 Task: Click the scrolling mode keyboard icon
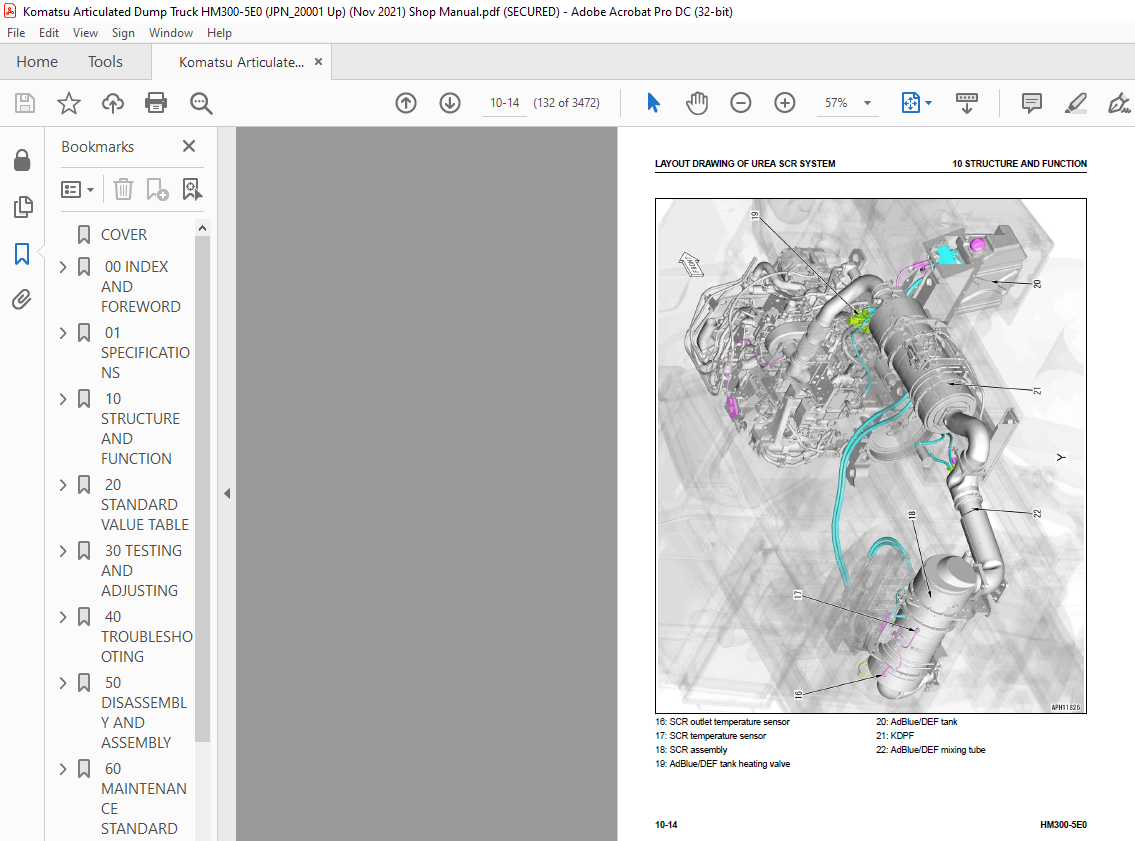coord(966,103)
